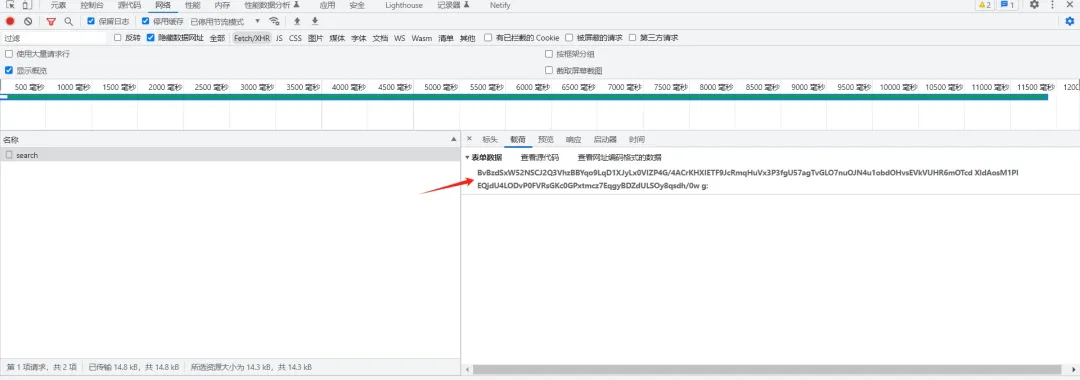Screen dimensions: 1080x380
Task: Enable 按框架分组 checkbox
Action: (549, 54)
